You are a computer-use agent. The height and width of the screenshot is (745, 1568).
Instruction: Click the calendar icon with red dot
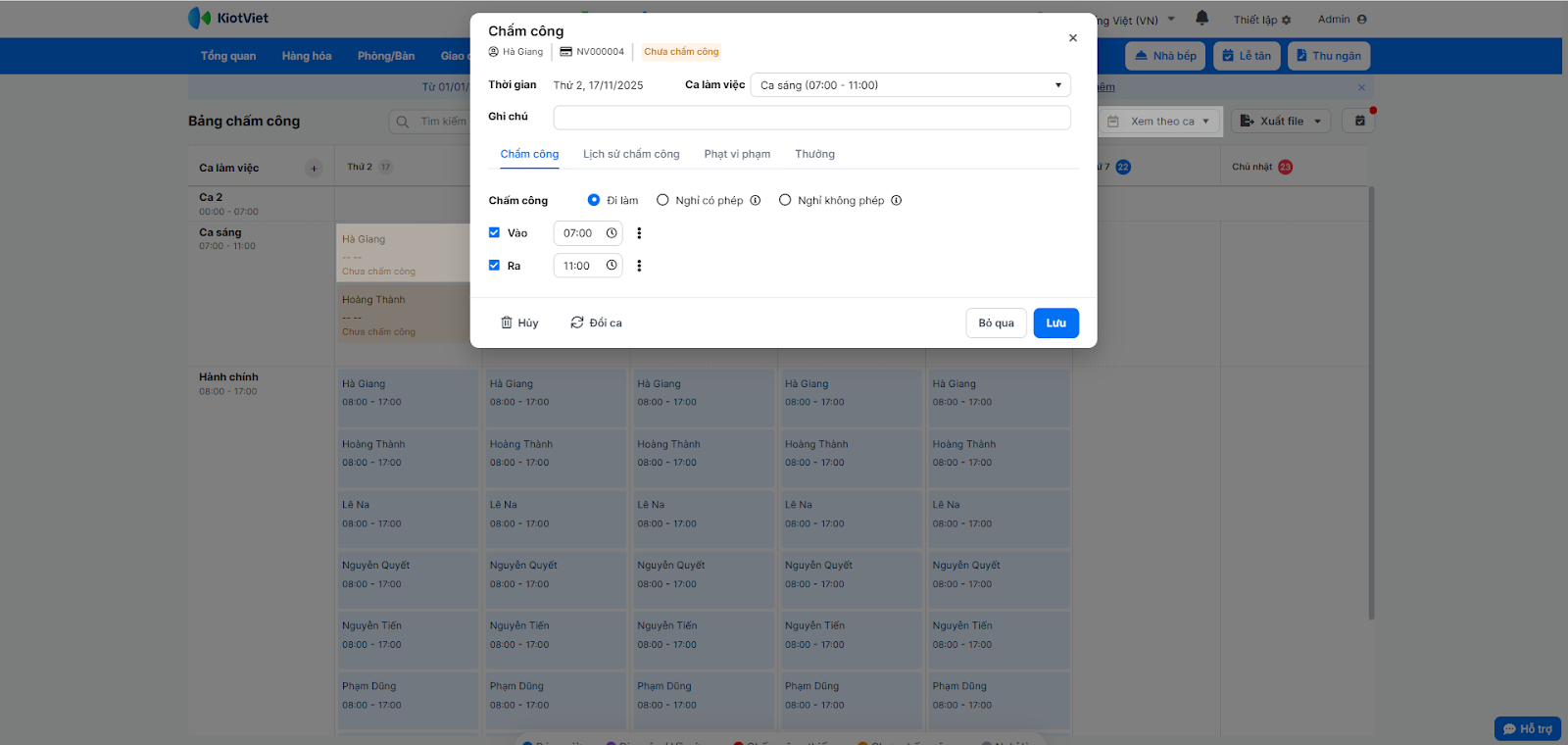1360,122
